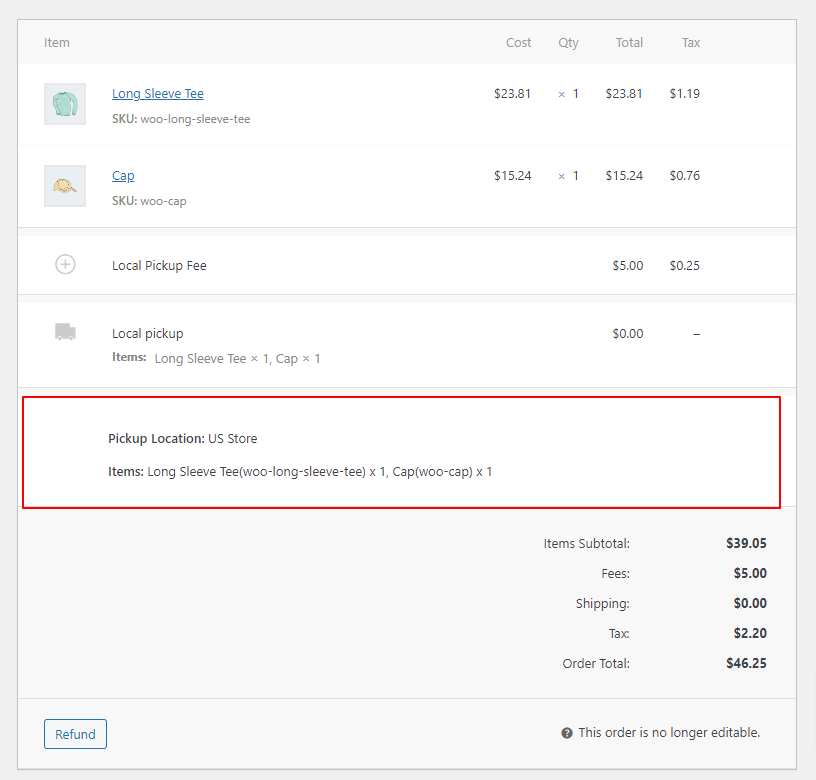Screen dimensions: 816x780
Task: Click the Cap product thumbnail image
Action: click(x=65, y=186)
